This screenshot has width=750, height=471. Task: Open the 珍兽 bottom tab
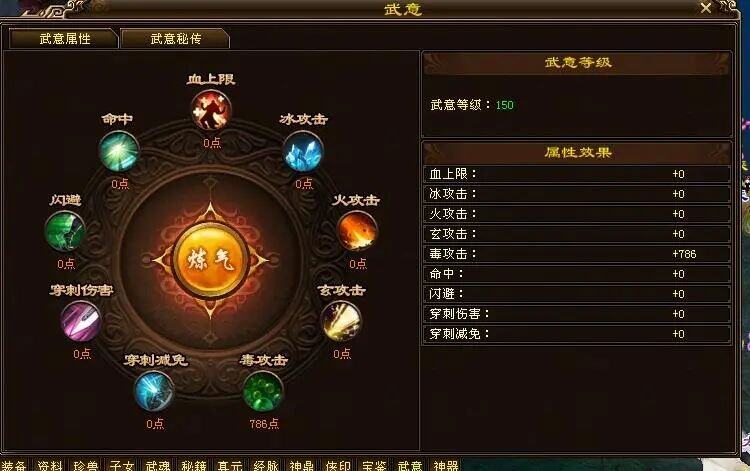86,465
